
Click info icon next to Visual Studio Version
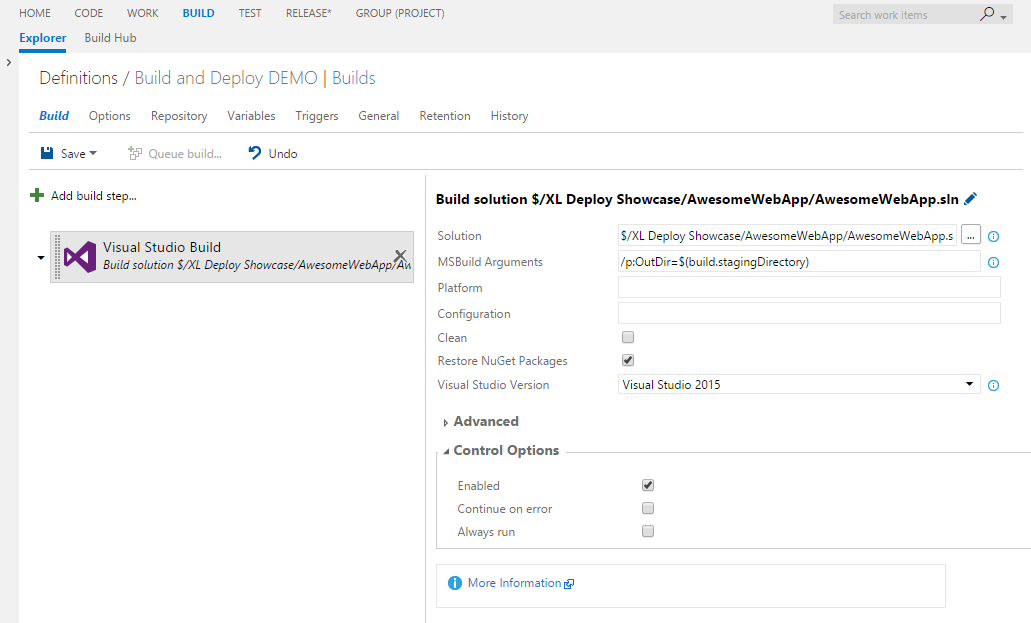tap(994, 385)
